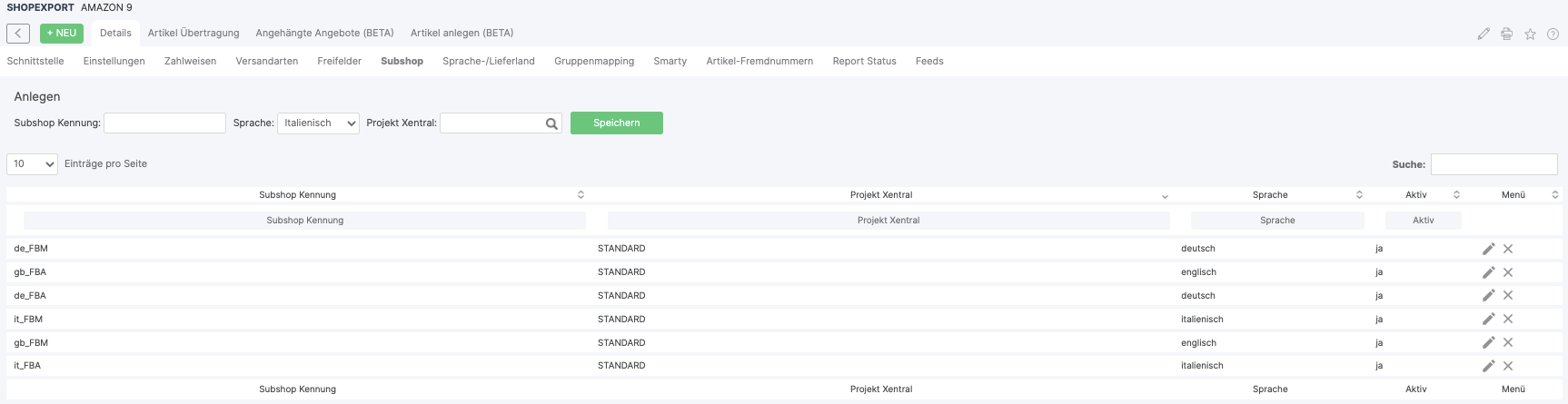Delete the it_FBA subshop entry
Screen dimensions: 1568x404
coord(1508,366)
